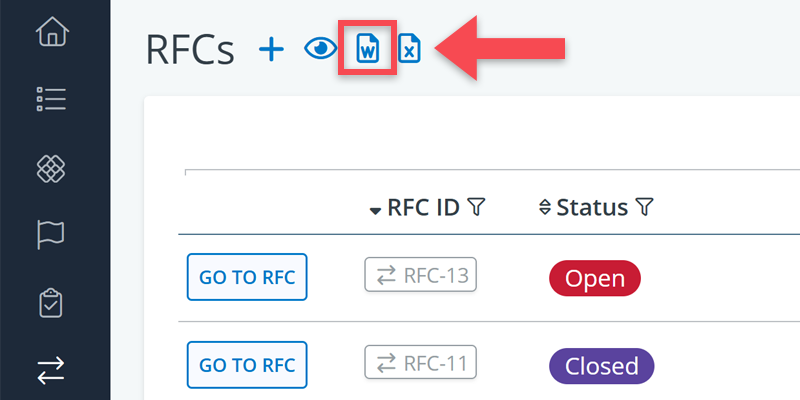Add a new RFC with plus icon
This screenshot has height=400, width=800.
[271, 48]
